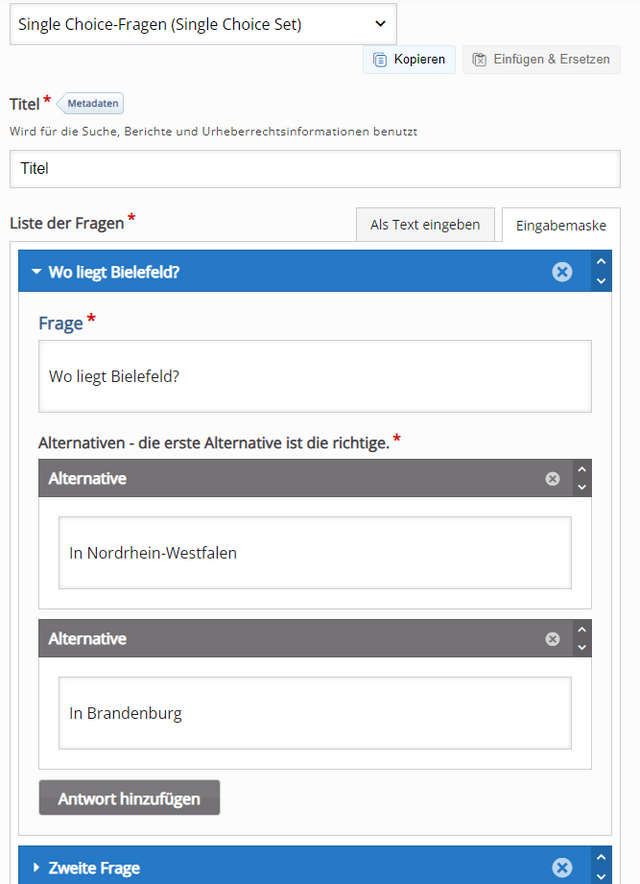
Task: Select the Eingabemaske tab
Action: point(561,226)
